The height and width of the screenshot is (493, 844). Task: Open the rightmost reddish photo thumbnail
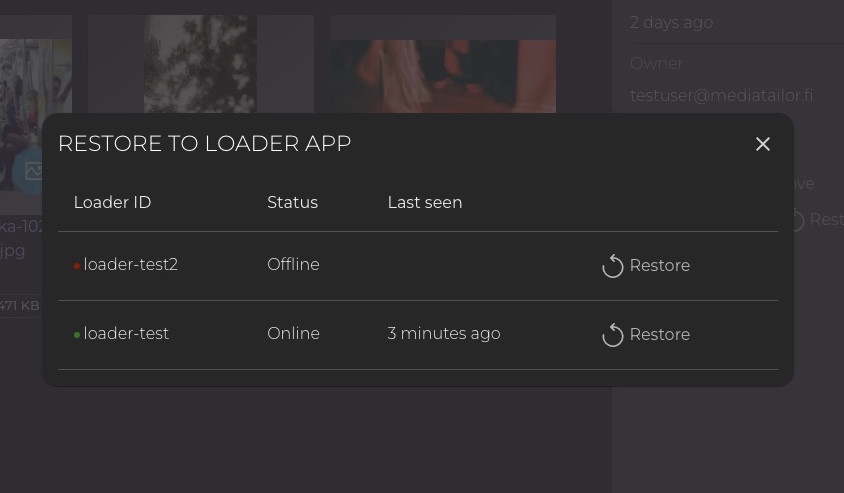coord(442,75)
